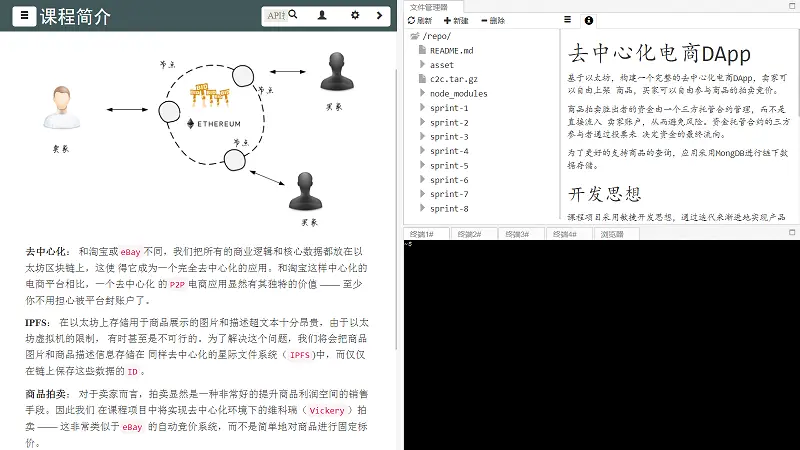This screenshot has width=800, height=450.
Task: Click the c2c.tar.gz file icon
Action: pos(422,79)
